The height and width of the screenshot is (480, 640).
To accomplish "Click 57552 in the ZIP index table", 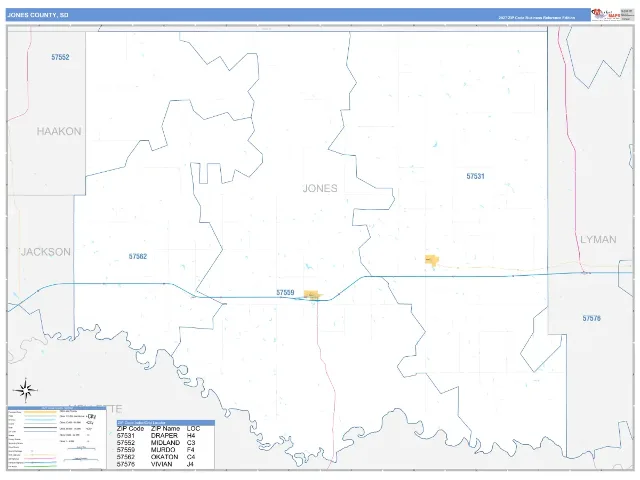I will click(126, 443).
